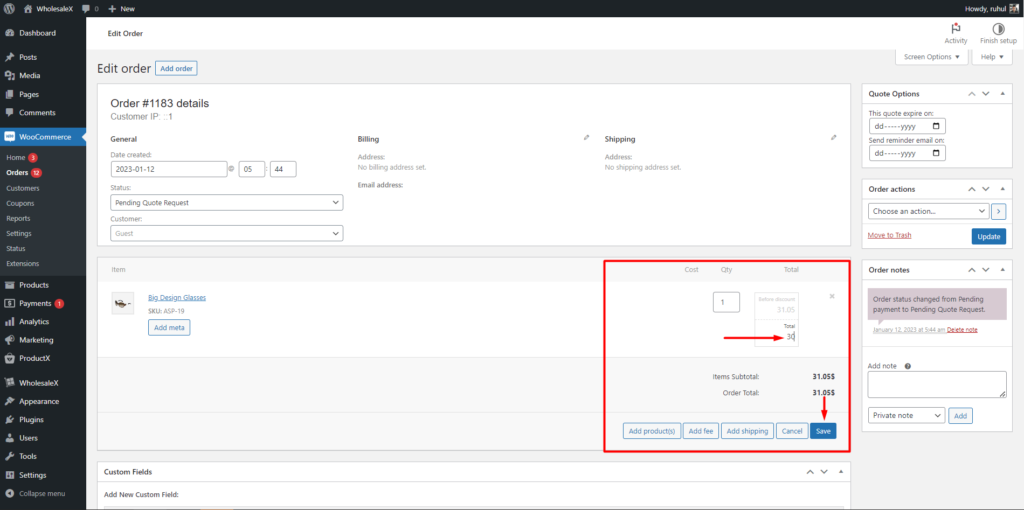Click the Add fee button

click(x=701, y=431)
